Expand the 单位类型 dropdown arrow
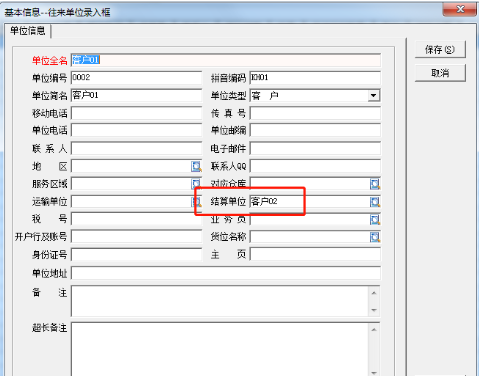479x376 pixels. tap(374, 96)
